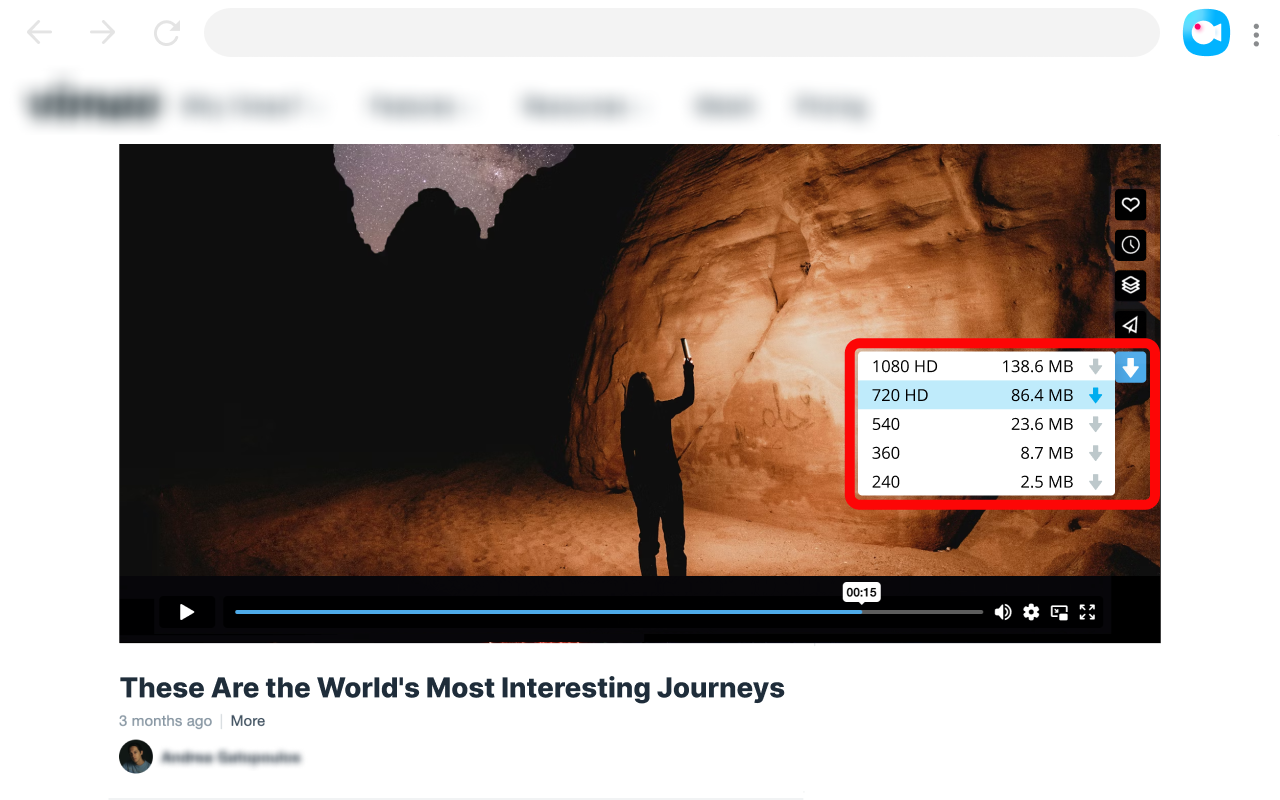Viewport: 1280px width, 800px height.
Task: Open the uploader's profile avatar
Action: coord(136,757)
